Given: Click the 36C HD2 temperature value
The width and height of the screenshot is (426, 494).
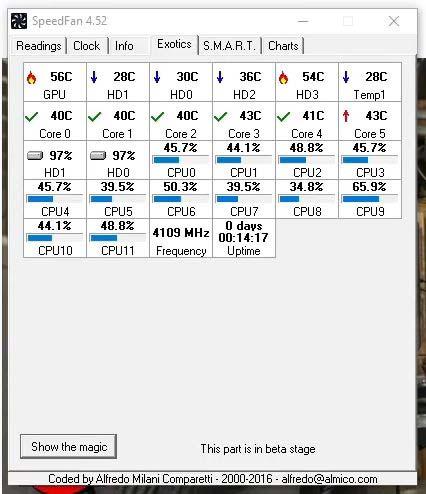Looking at the screenshot, I should point(250,77).
